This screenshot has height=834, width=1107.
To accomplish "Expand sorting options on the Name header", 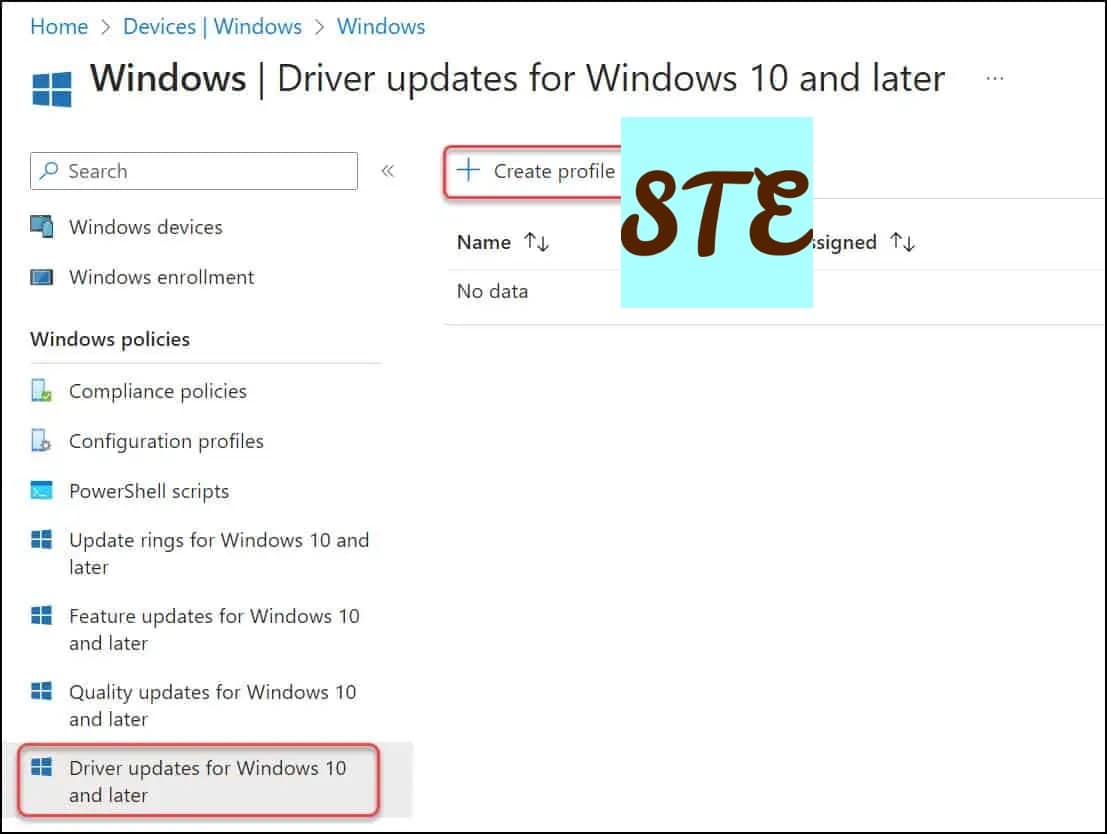I will point(534,242).
